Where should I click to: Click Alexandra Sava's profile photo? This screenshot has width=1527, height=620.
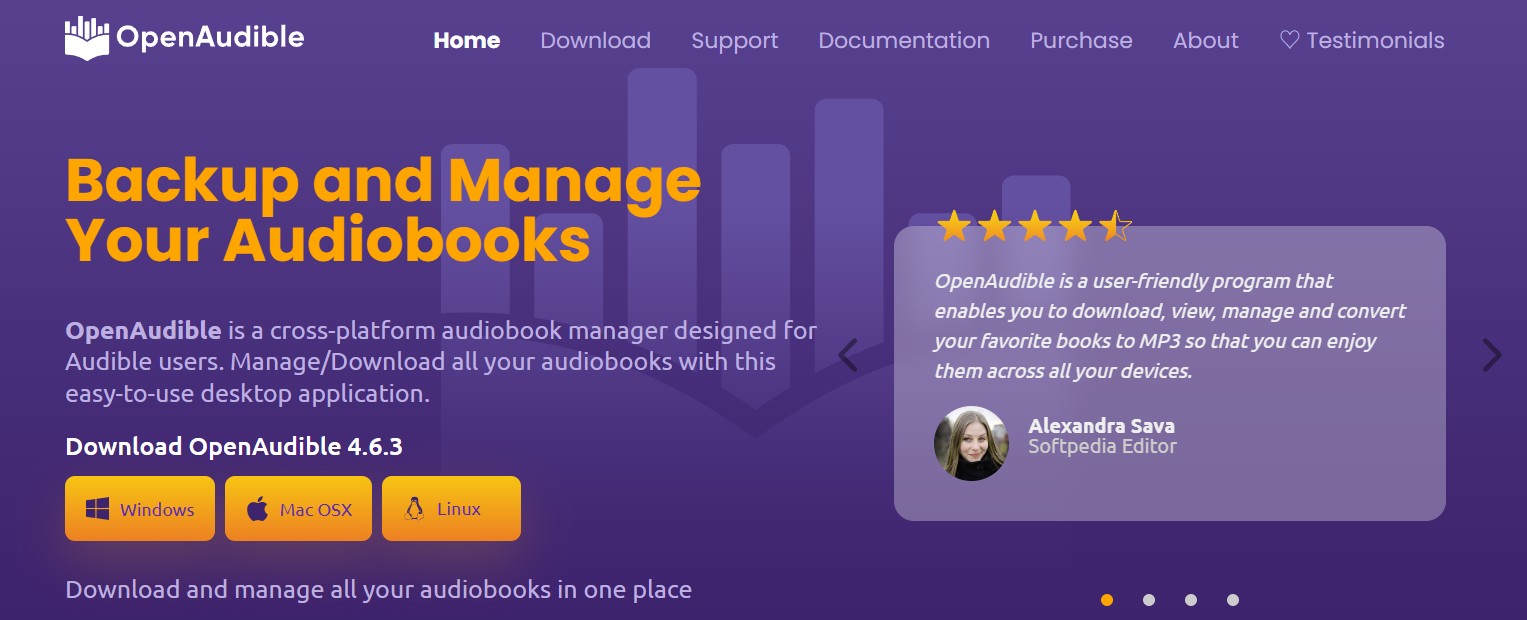[971, 443]
